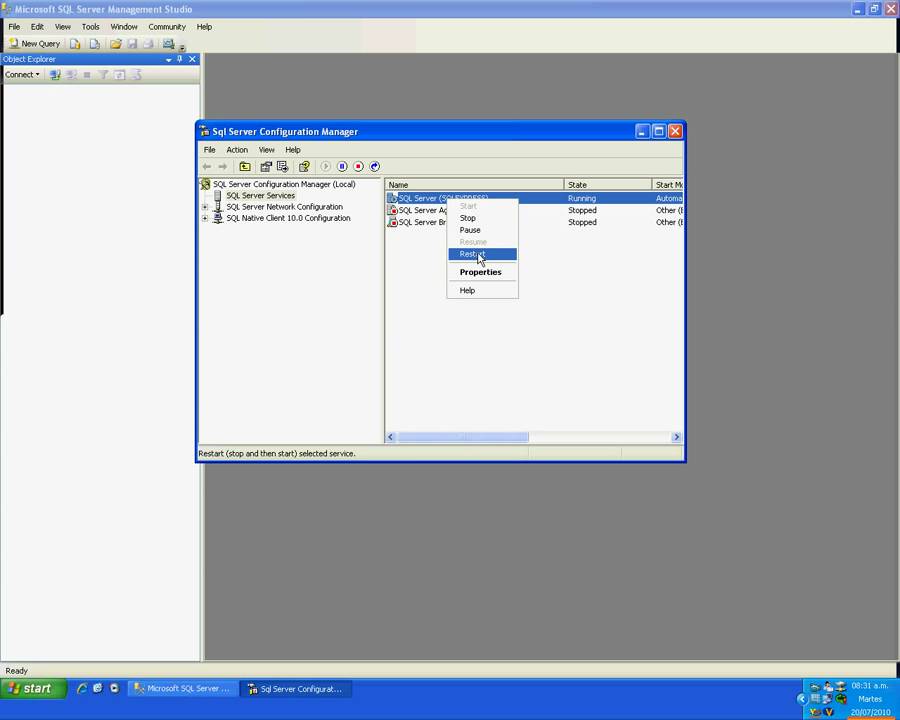Click the horizontal scrollbar thumb in service list
The width and height of the screenshot is (900, 720).
tap(463, 437)
